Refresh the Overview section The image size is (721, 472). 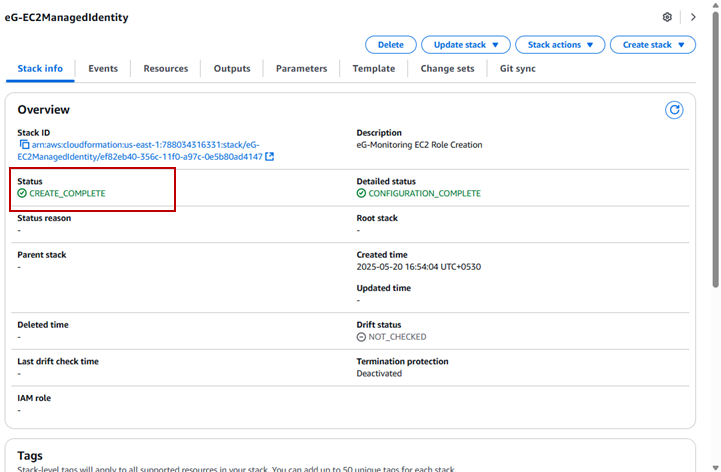[674, 110]
